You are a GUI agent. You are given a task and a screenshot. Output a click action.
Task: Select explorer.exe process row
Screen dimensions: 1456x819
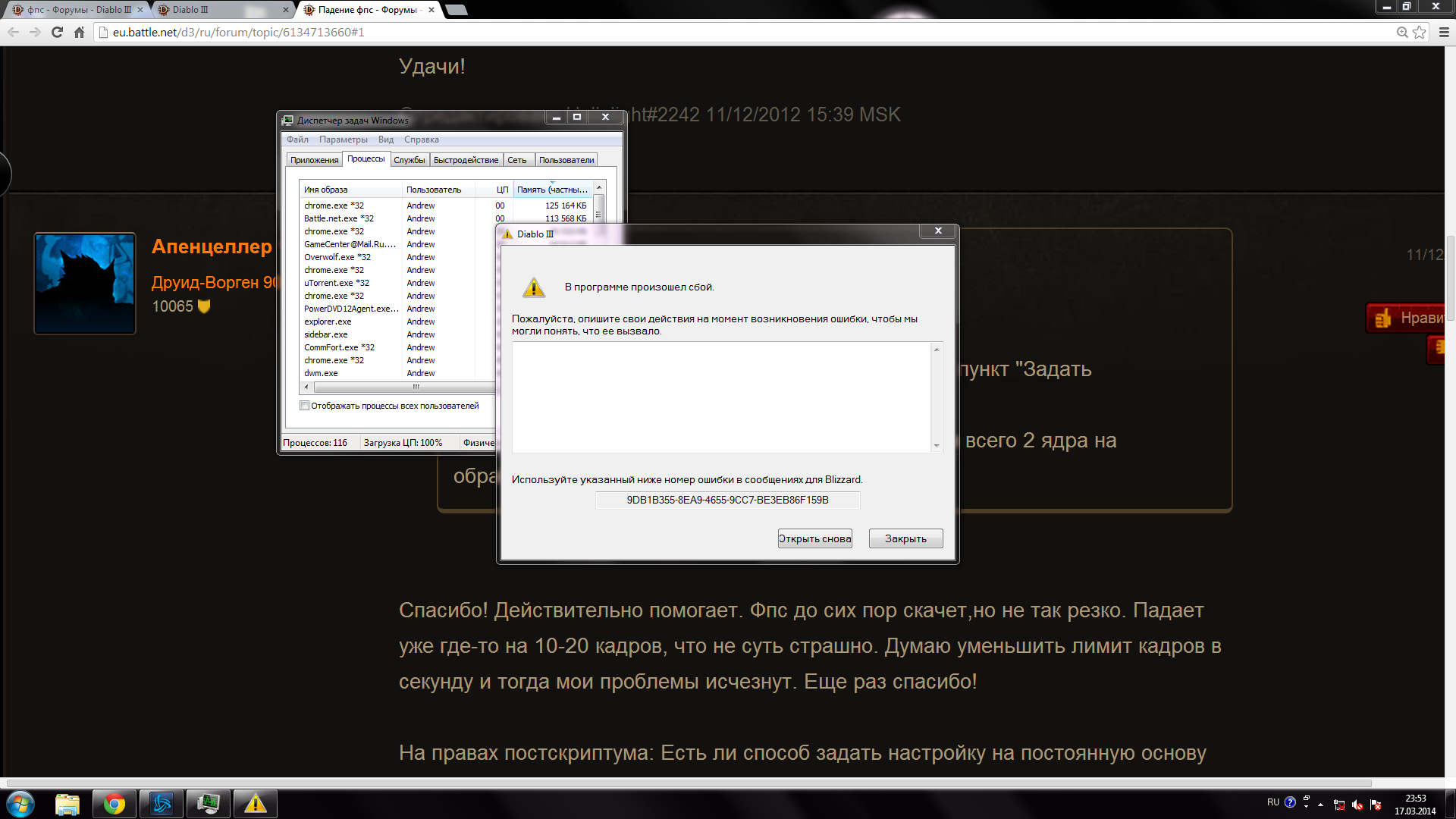397,322
